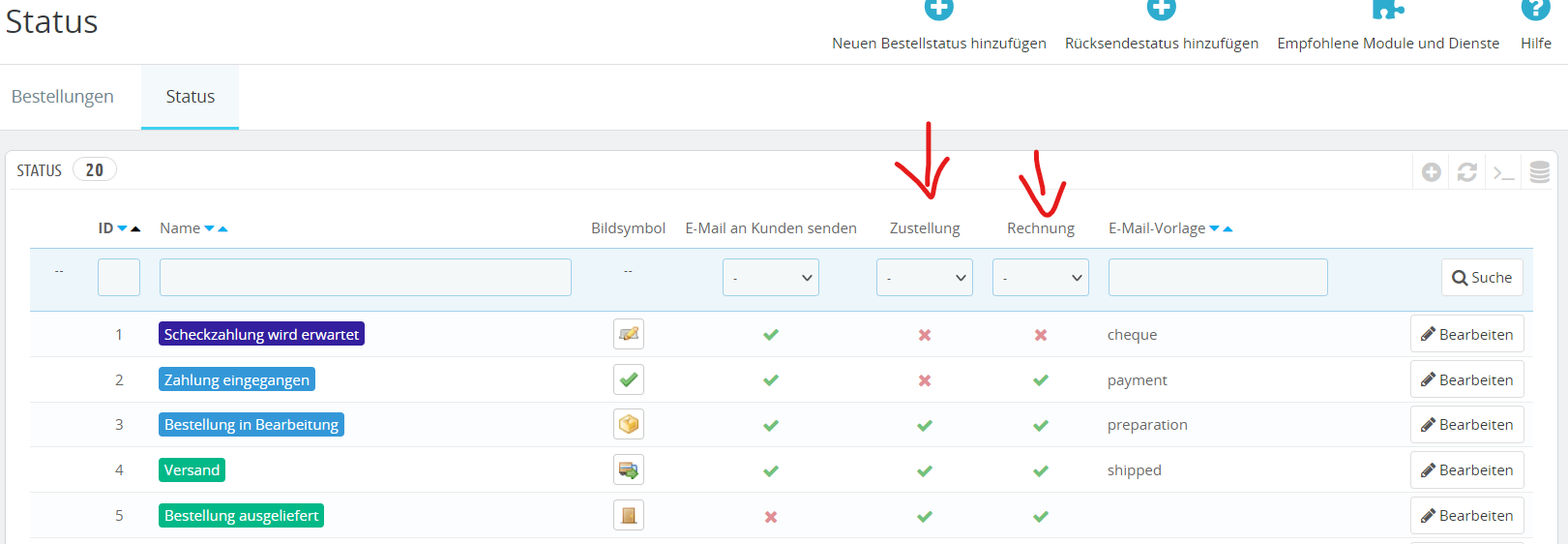The width and height of the screenshot is (1568, 544).
Task: Click the Rücksendestatus hinzufügen plus icon
Action: tap(1161, 9)
